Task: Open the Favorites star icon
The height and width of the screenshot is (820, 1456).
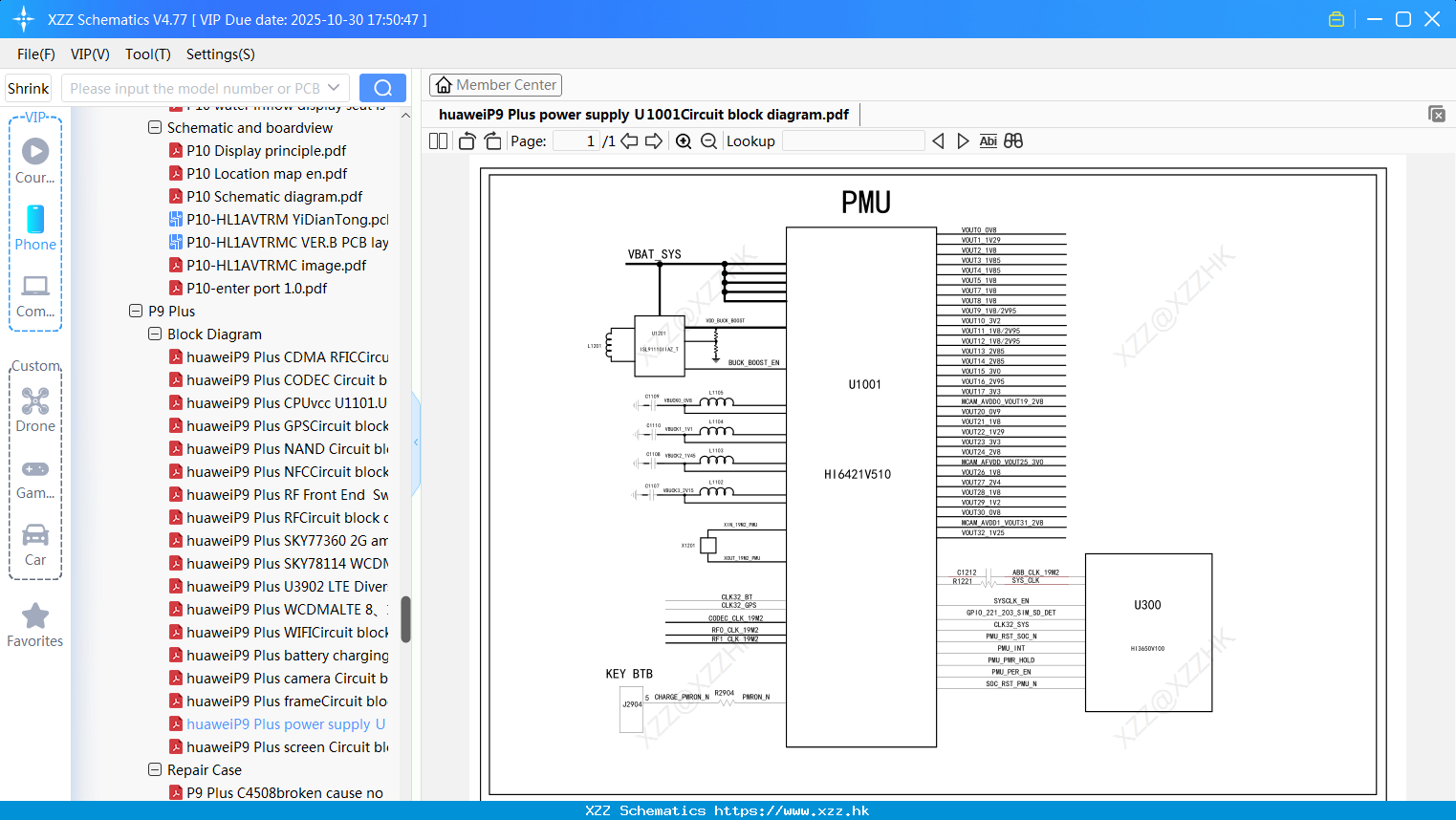Action: pos(35,626)
